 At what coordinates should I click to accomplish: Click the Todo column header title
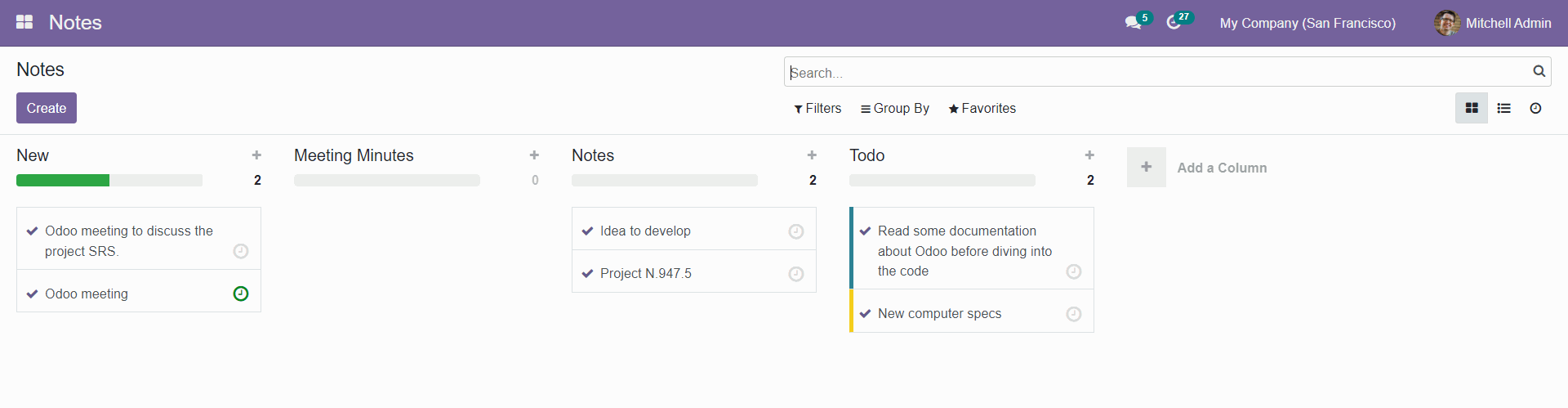pyautogui.click(x=866, y=155)
